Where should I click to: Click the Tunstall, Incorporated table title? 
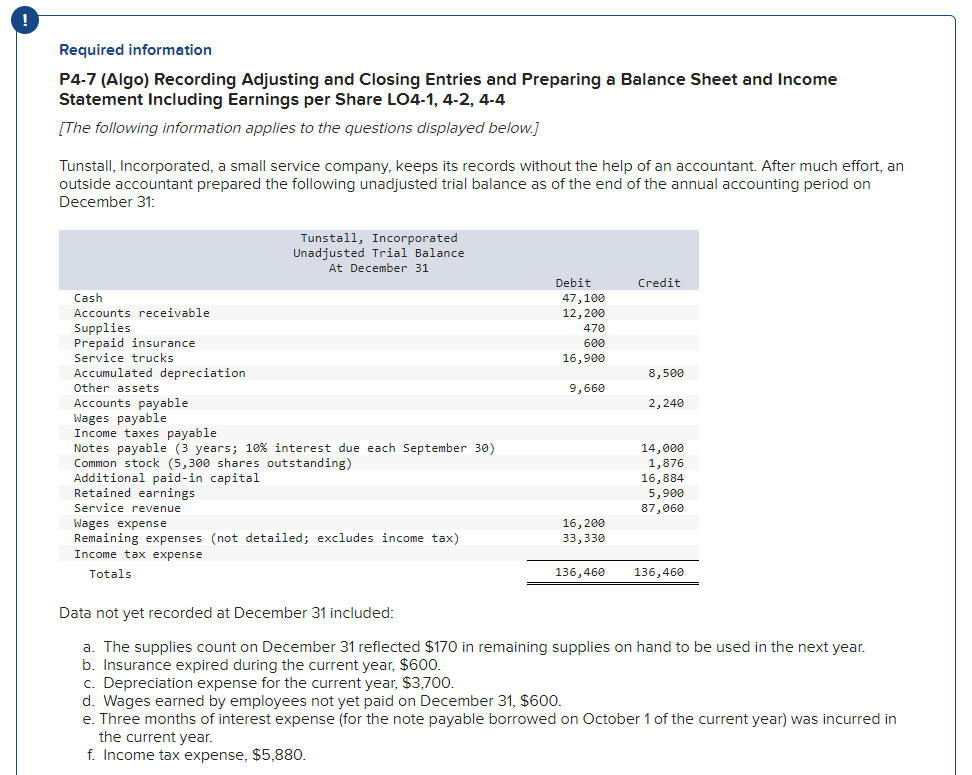coord(379,237)
